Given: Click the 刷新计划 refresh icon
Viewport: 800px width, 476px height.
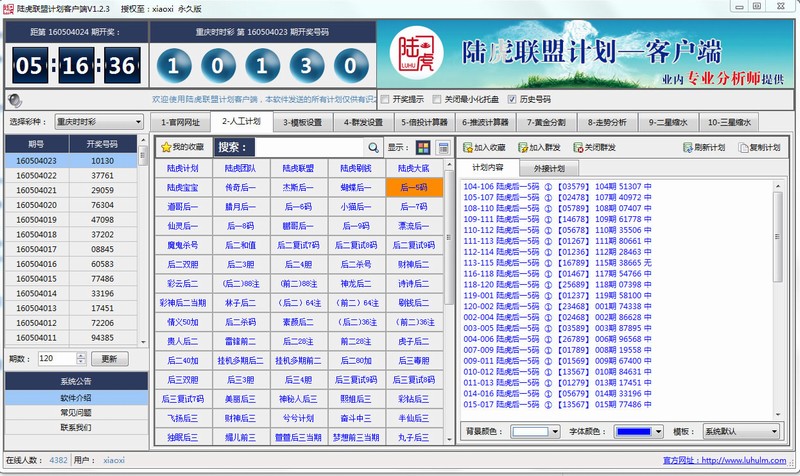Looking at the screenshot, I should pos(702,147).
